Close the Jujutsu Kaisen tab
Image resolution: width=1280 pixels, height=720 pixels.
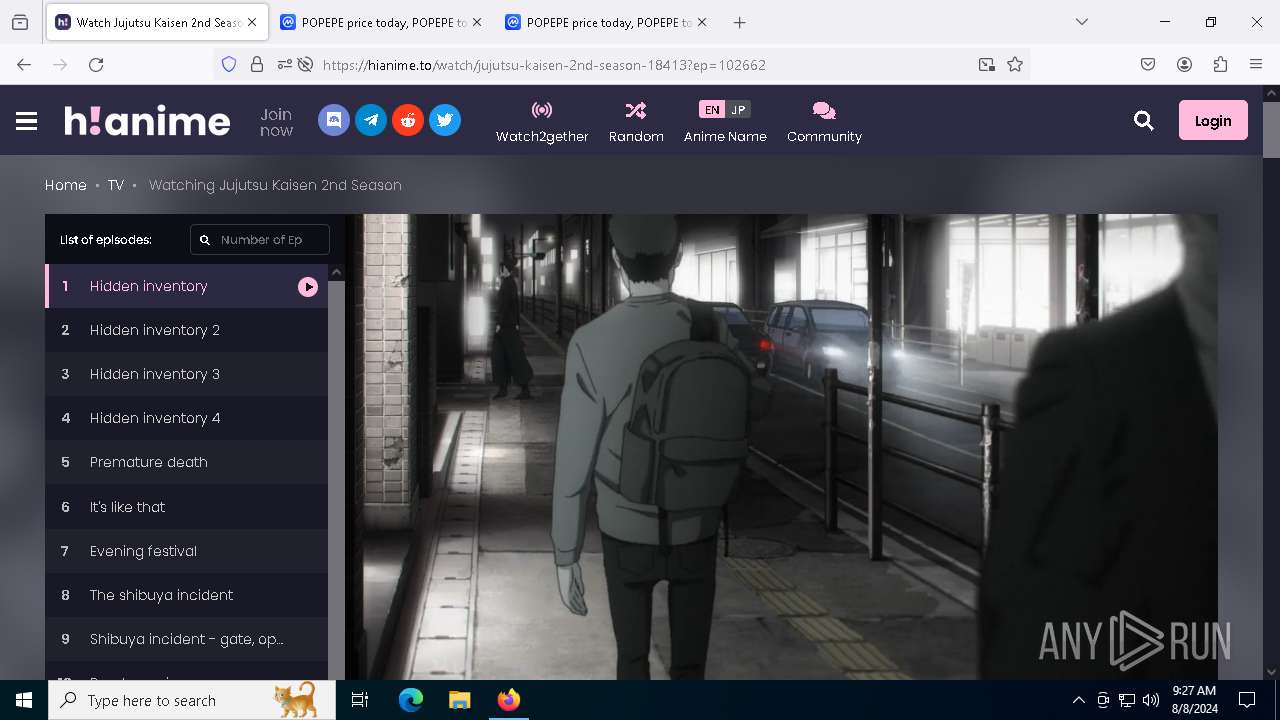coord(252,22)
